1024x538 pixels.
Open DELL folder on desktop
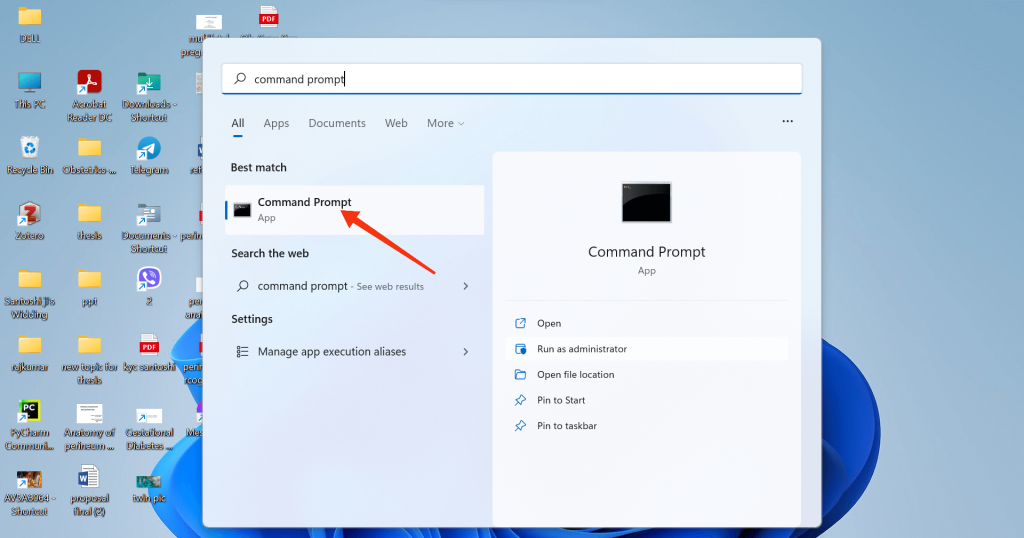click(x=29, y=25)
